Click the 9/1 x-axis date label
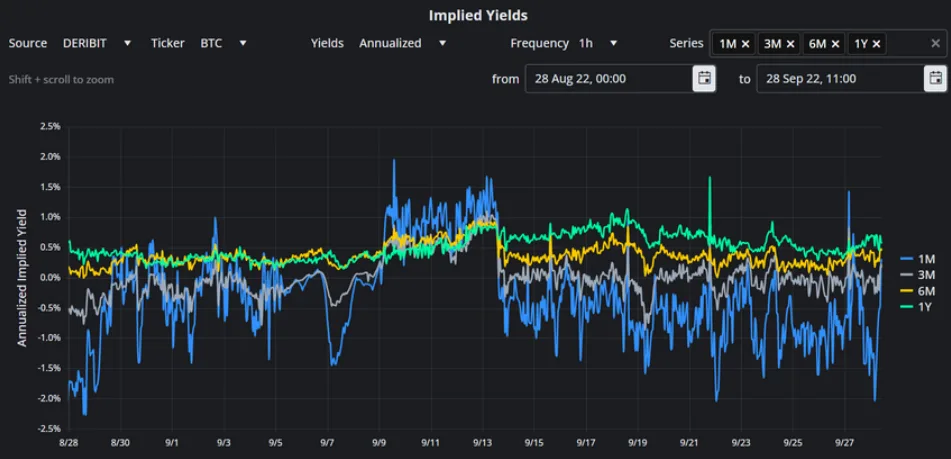The width and height of the screenshot is (951, 459). pos(172,443)
